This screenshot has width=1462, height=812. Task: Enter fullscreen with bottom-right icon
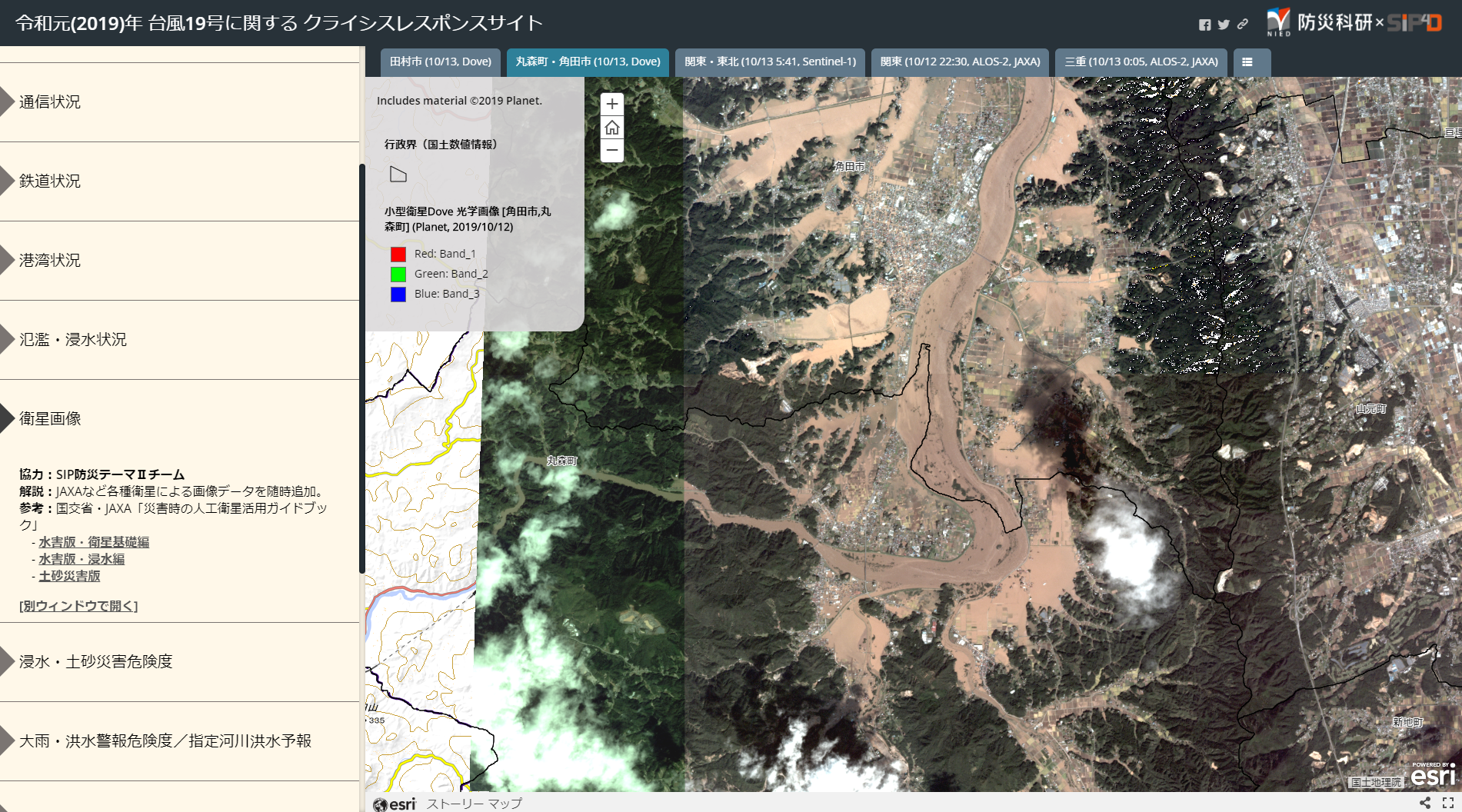[1447, 803]
